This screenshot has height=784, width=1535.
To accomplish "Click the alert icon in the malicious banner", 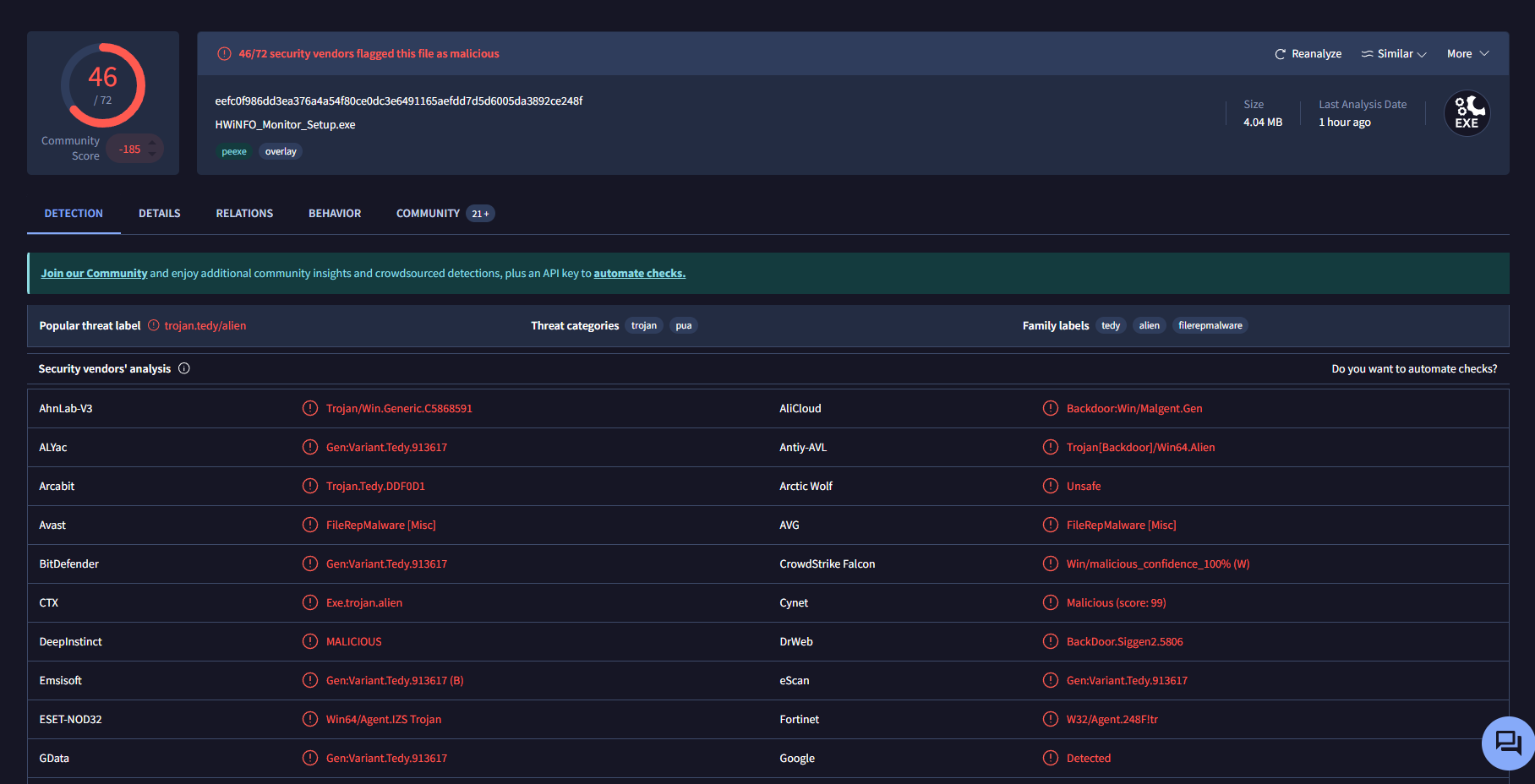I will [224, 54].
